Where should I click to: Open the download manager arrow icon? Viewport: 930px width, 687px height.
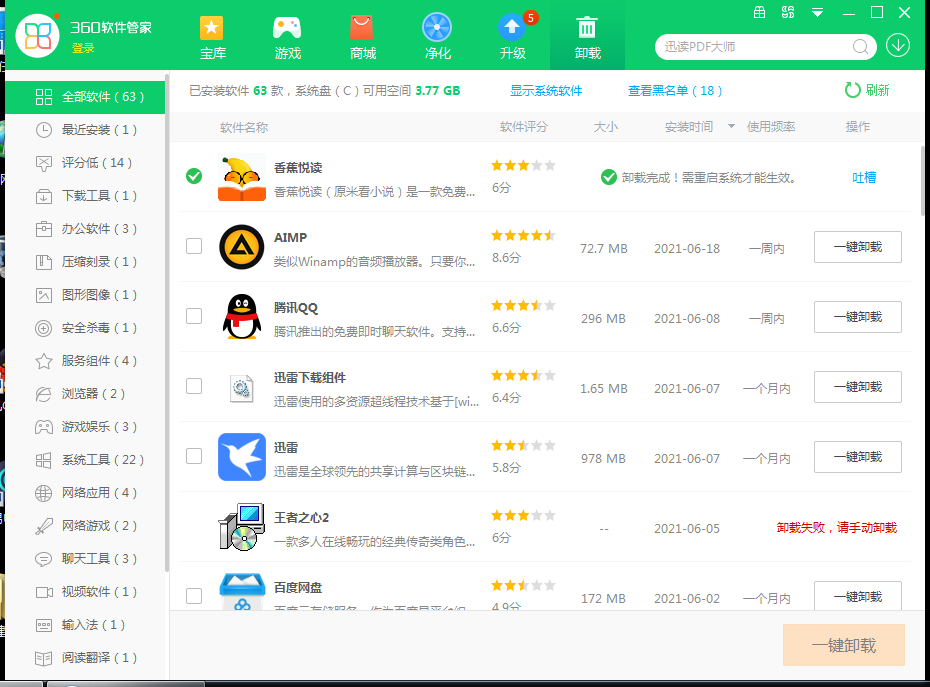tap(898, 46)
